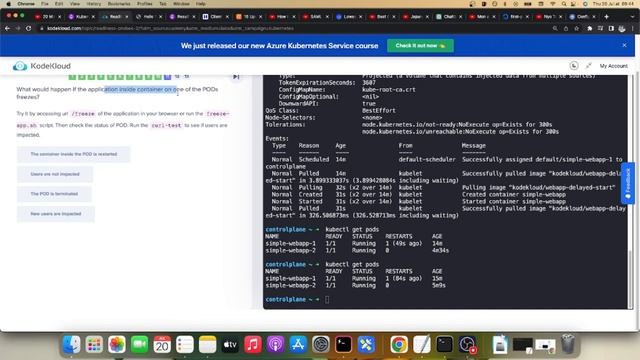Open System Settings from the dock
The height and width of the screenshot is (360, 640).
point(321,345)
